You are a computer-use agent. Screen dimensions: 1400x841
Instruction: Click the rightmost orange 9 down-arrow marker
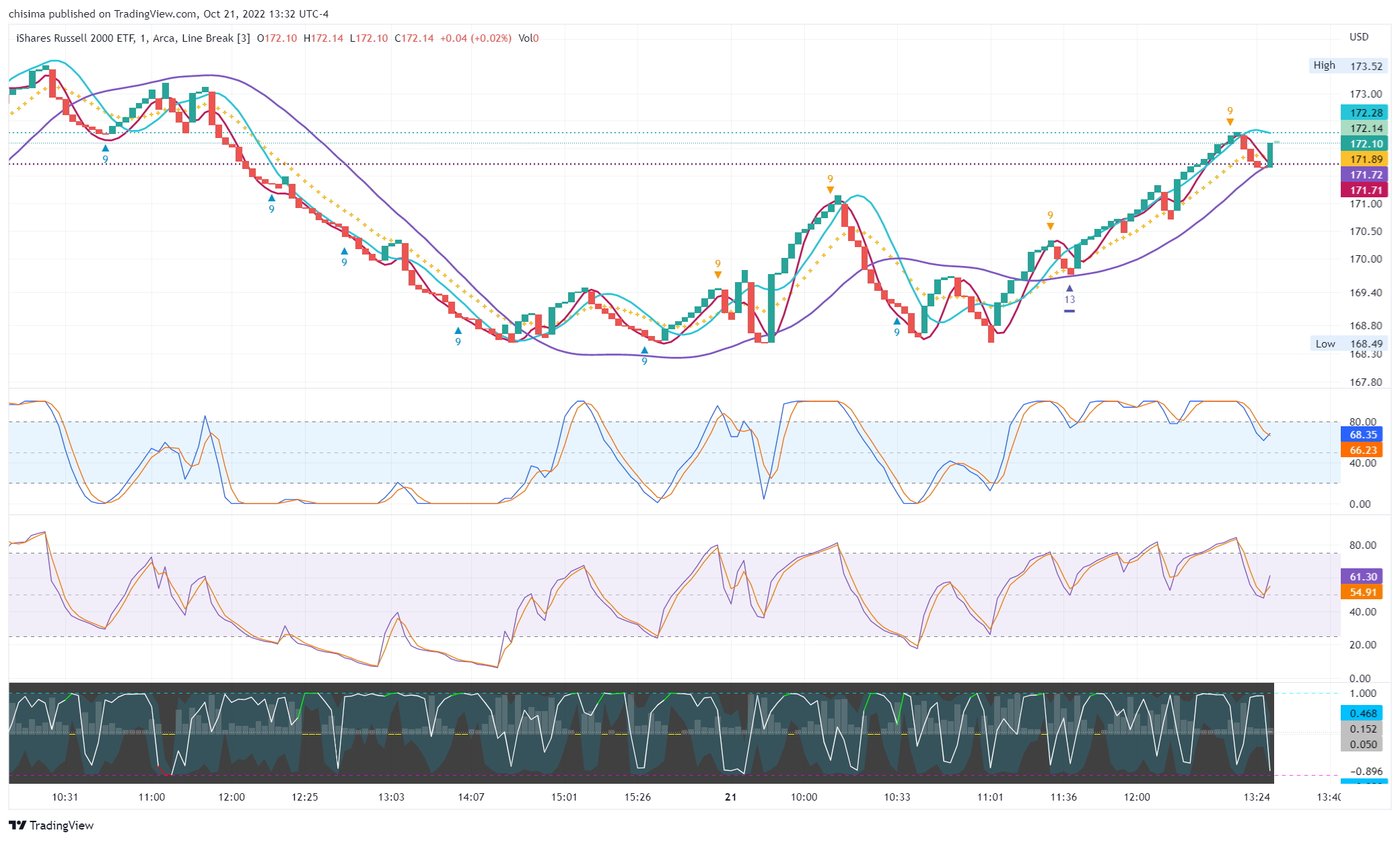(x=1230, y=121)
